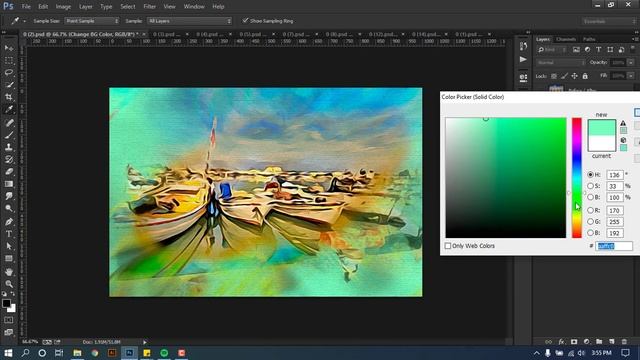
Task: Pick a color in the saturation field
Action: coord(506,178)
